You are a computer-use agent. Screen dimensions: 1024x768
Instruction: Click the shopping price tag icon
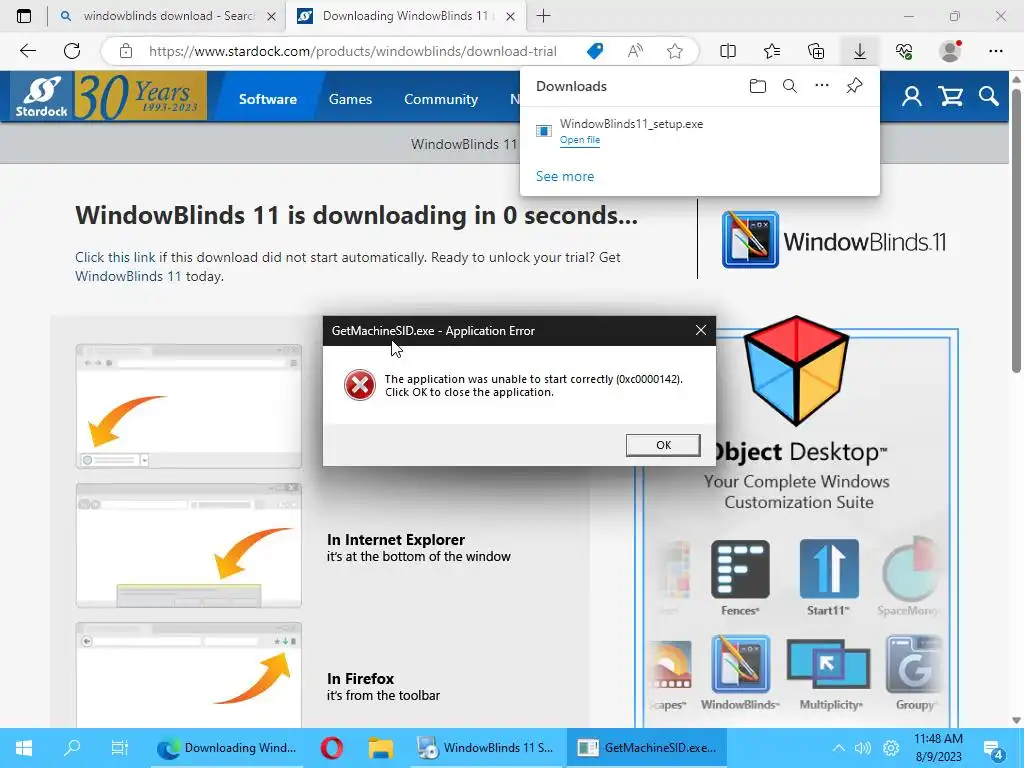pyautogui.click(x=595, y=51)
